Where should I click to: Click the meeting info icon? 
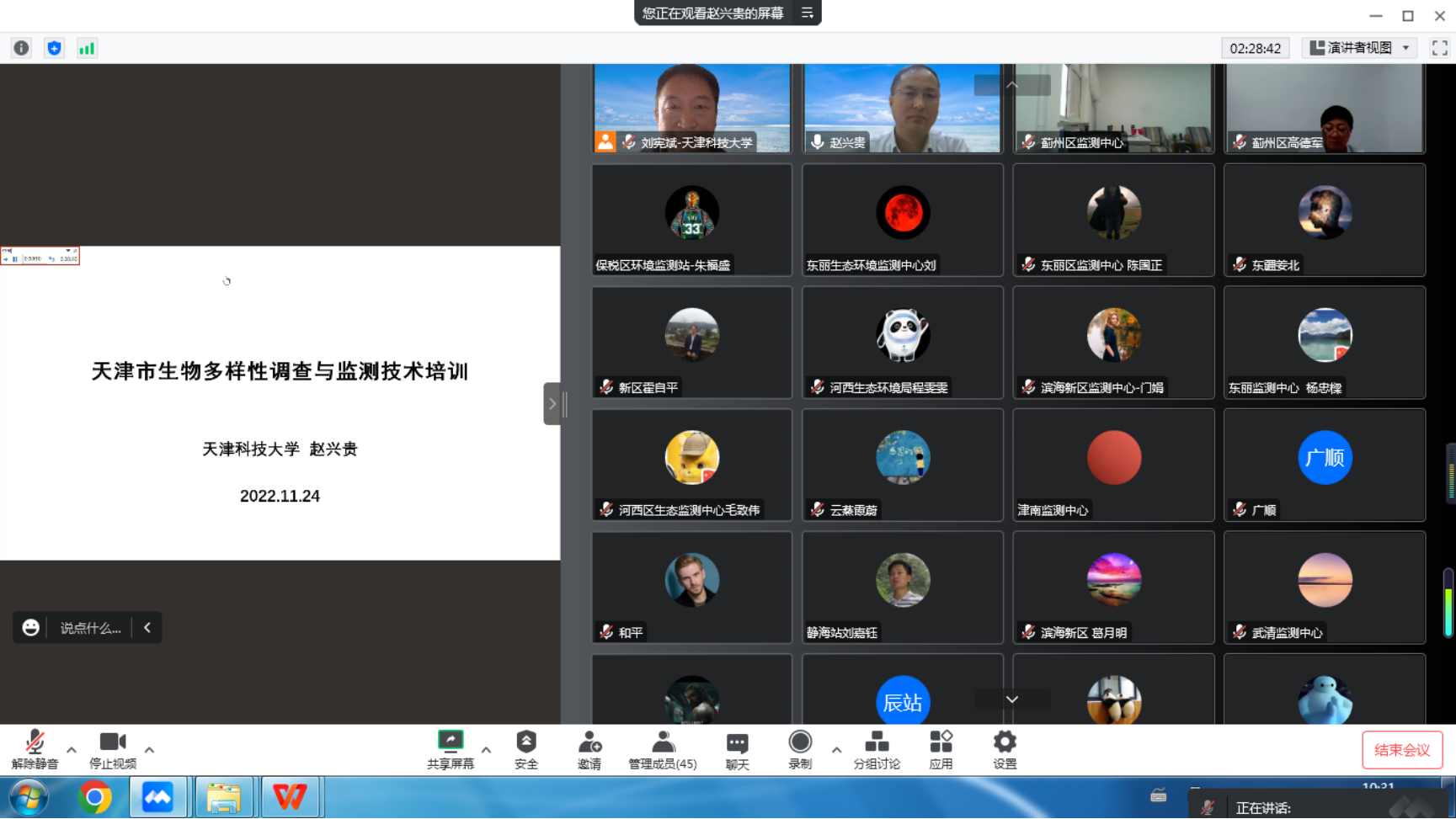pyautogui.click(x=21, y=48)
